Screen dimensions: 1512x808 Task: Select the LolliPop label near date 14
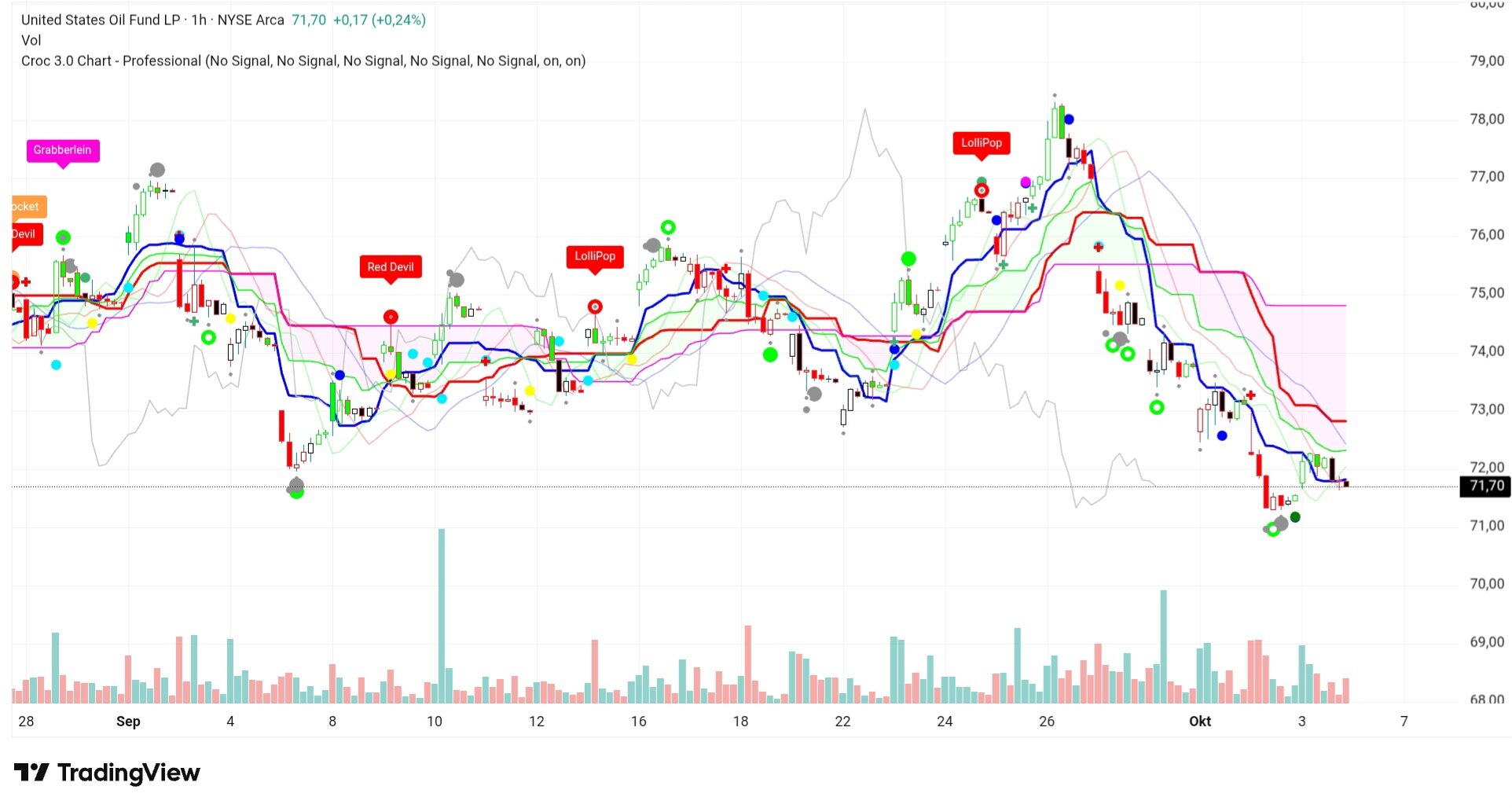pos(595,256)
